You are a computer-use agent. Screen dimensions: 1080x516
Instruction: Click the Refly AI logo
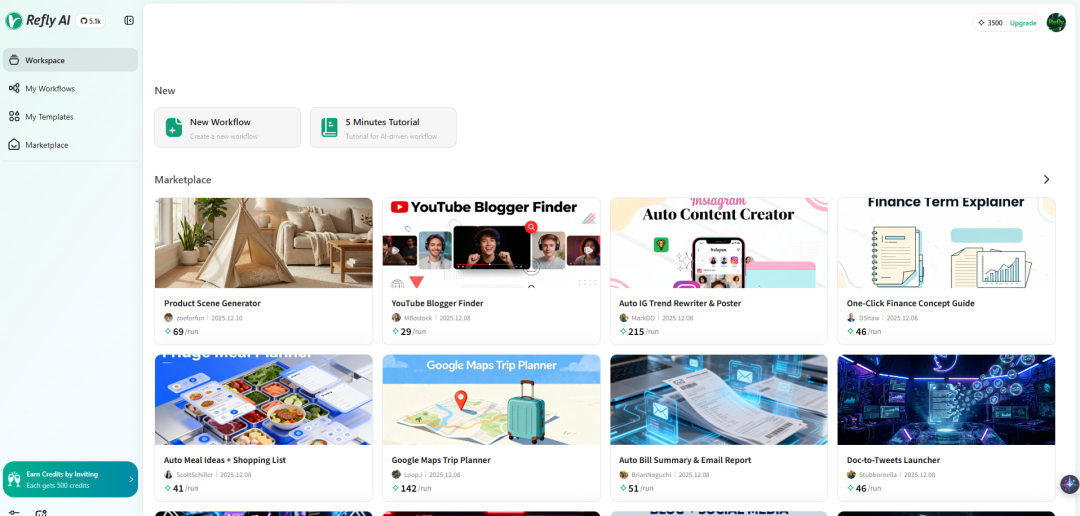pyautogui.click(x=38, y=21)
